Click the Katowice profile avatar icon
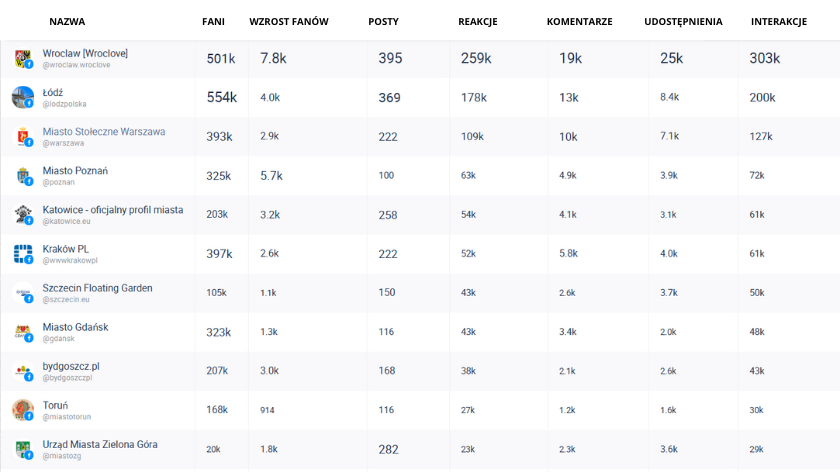840x472 pixels. click(22, 214)
